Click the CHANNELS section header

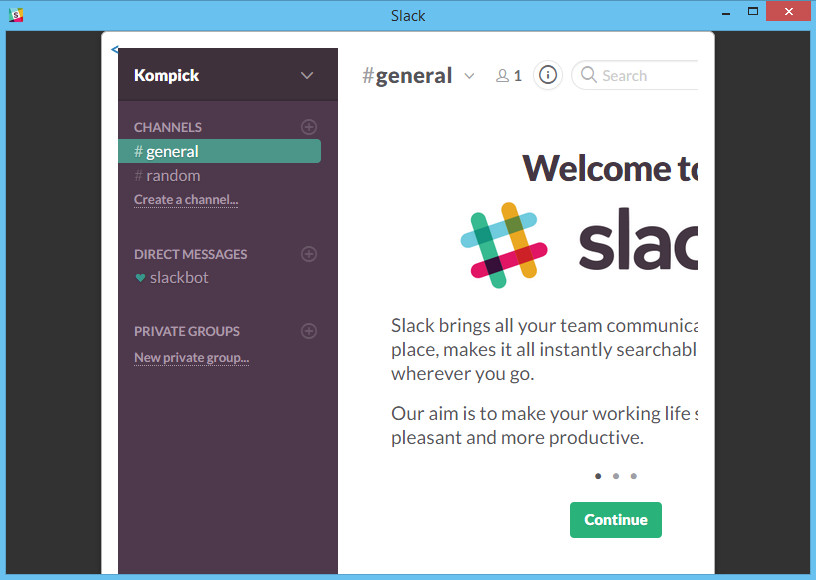(x=168, y=127)
